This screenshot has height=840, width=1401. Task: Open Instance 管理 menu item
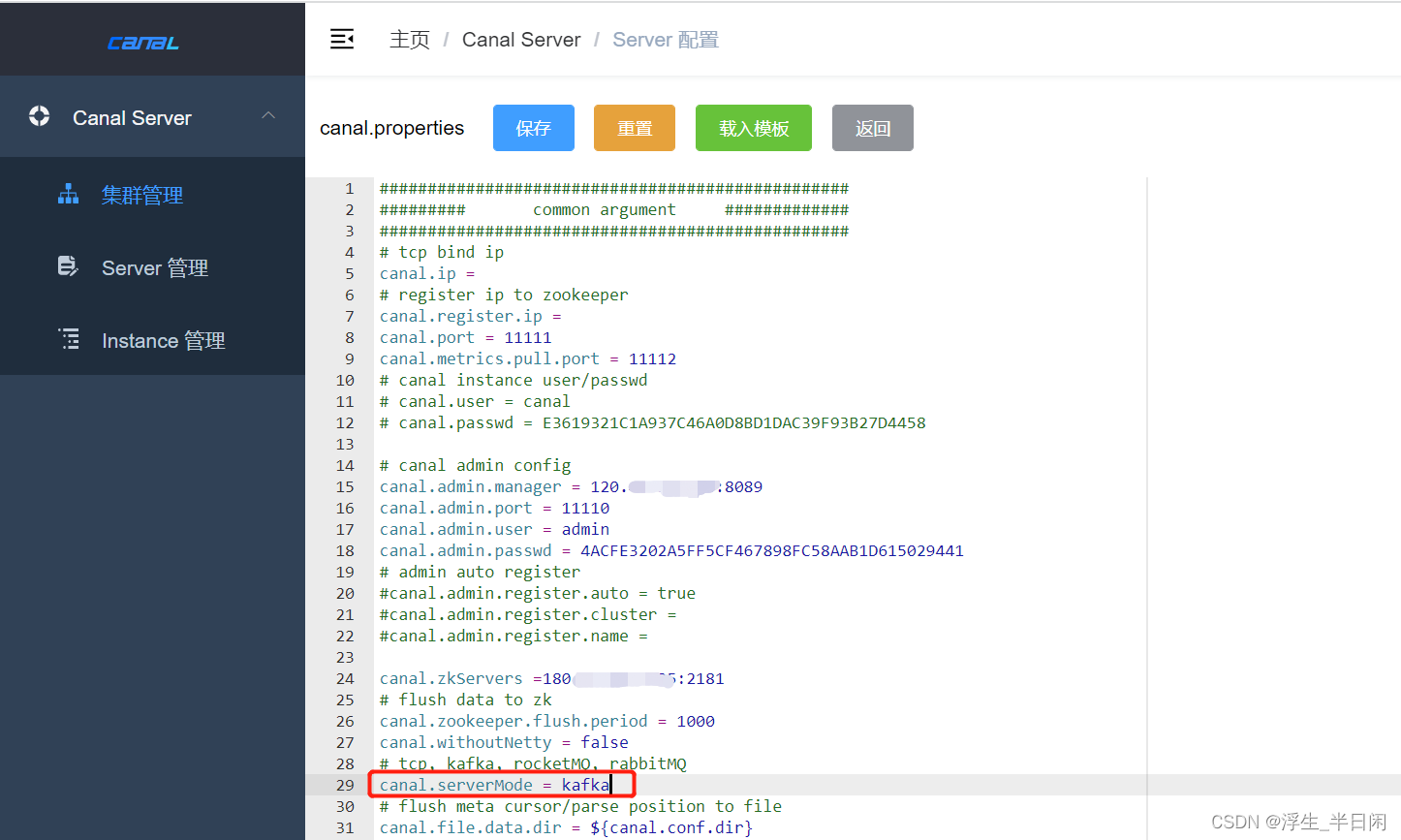click(152, 340)
